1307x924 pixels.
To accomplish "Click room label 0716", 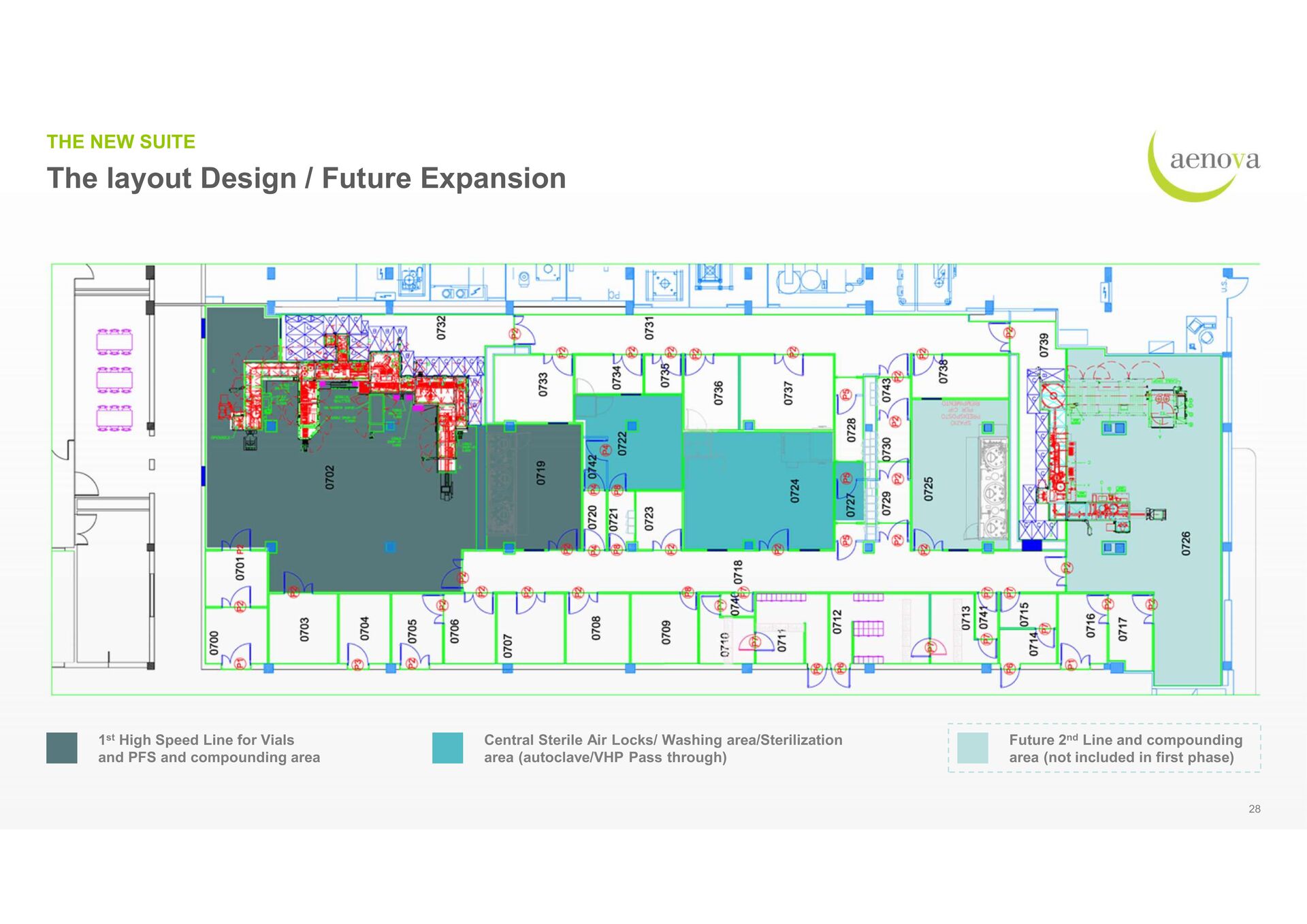I will click(x=1090, y=625).
